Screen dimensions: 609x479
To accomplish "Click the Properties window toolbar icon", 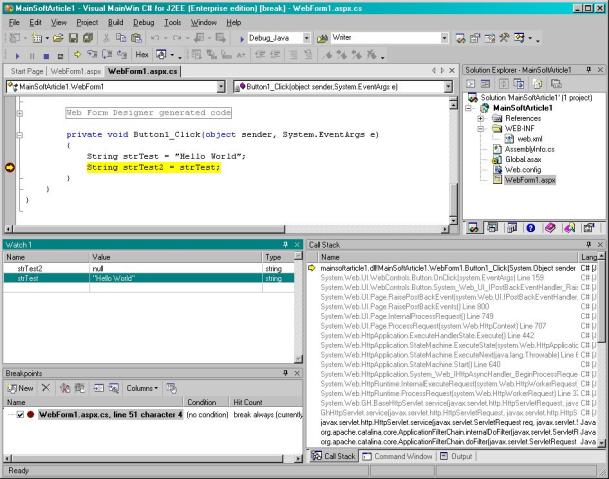I will point(475,38).
